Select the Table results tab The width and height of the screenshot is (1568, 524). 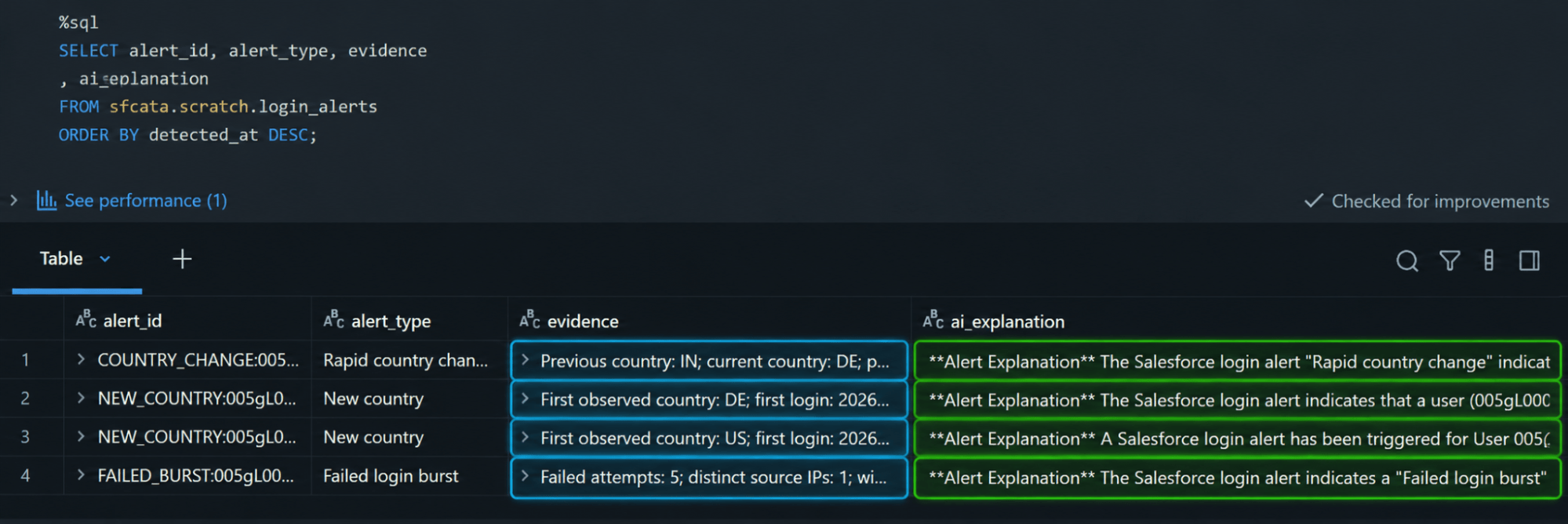(x=61, y=259)
